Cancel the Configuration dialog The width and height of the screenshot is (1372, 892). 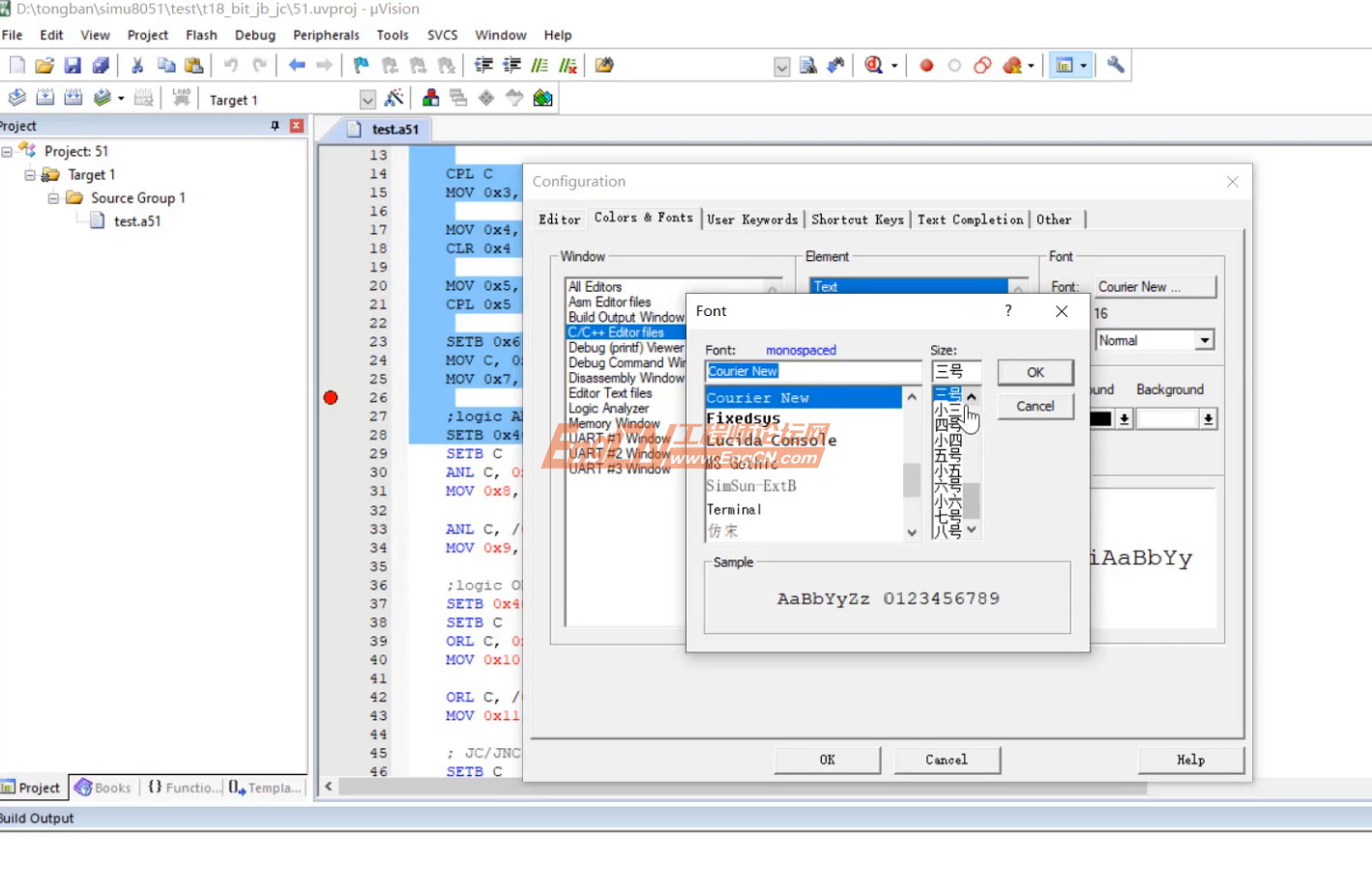[x=947, y=760]
